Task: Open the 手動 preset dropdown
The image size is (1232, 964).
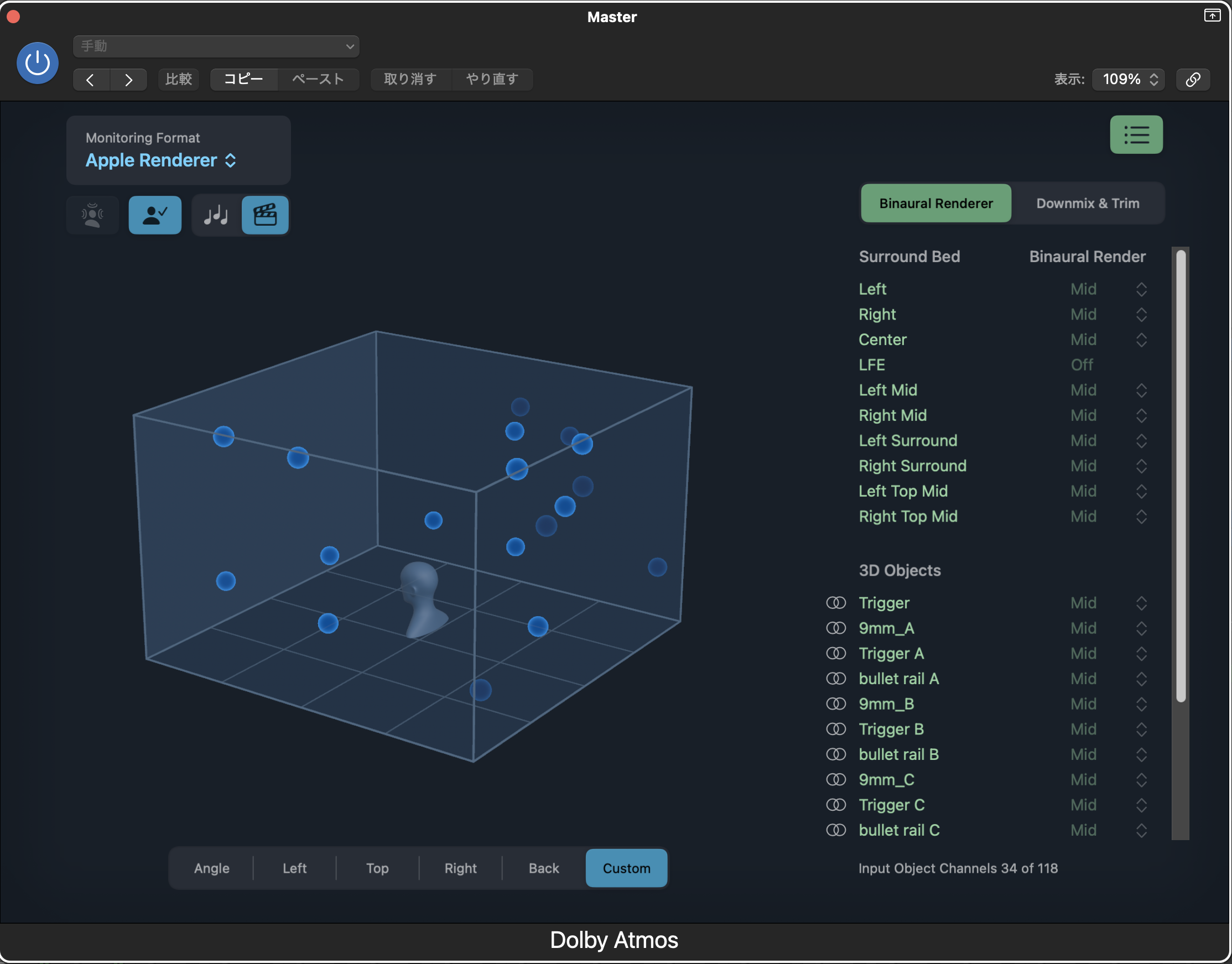Action: point(216,46)
